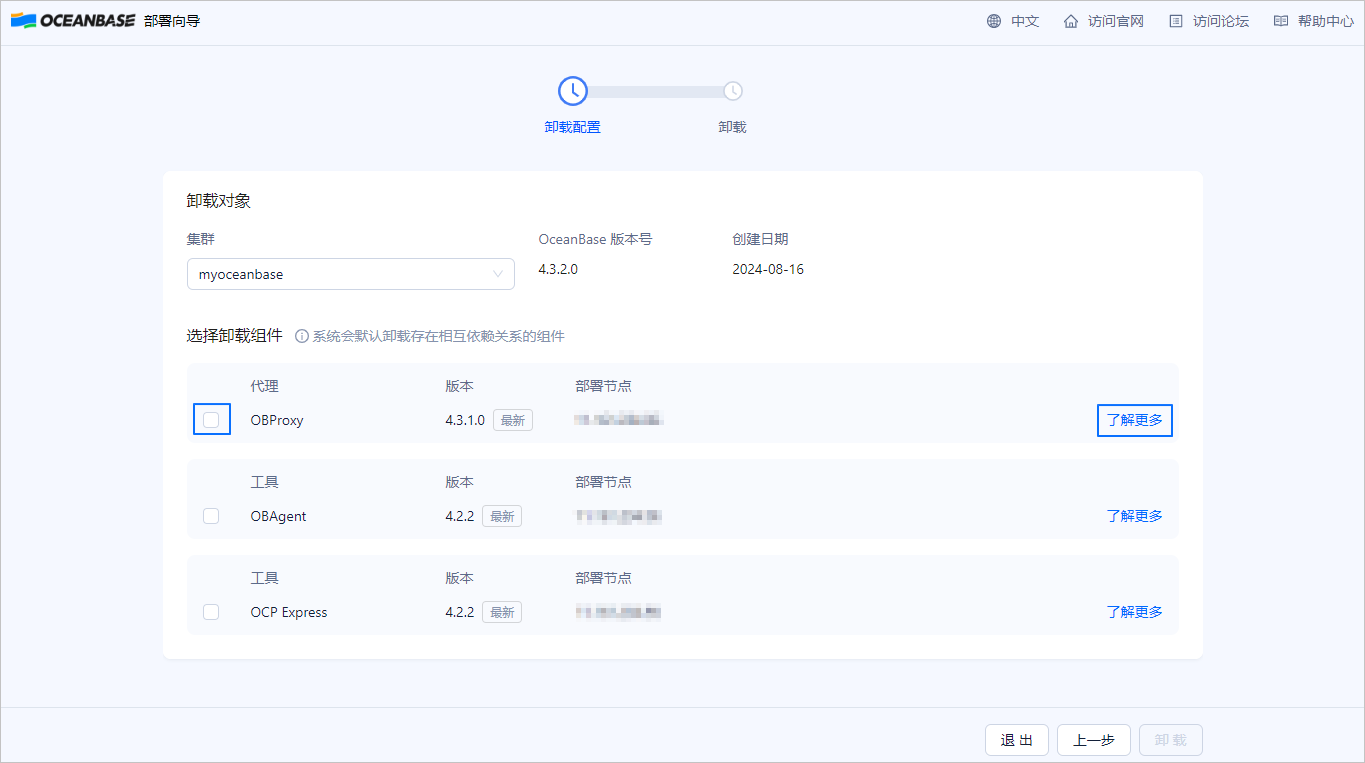Click the OCP Express component name
This screenshot has width=1365, height=763.
tap(289, 612)
